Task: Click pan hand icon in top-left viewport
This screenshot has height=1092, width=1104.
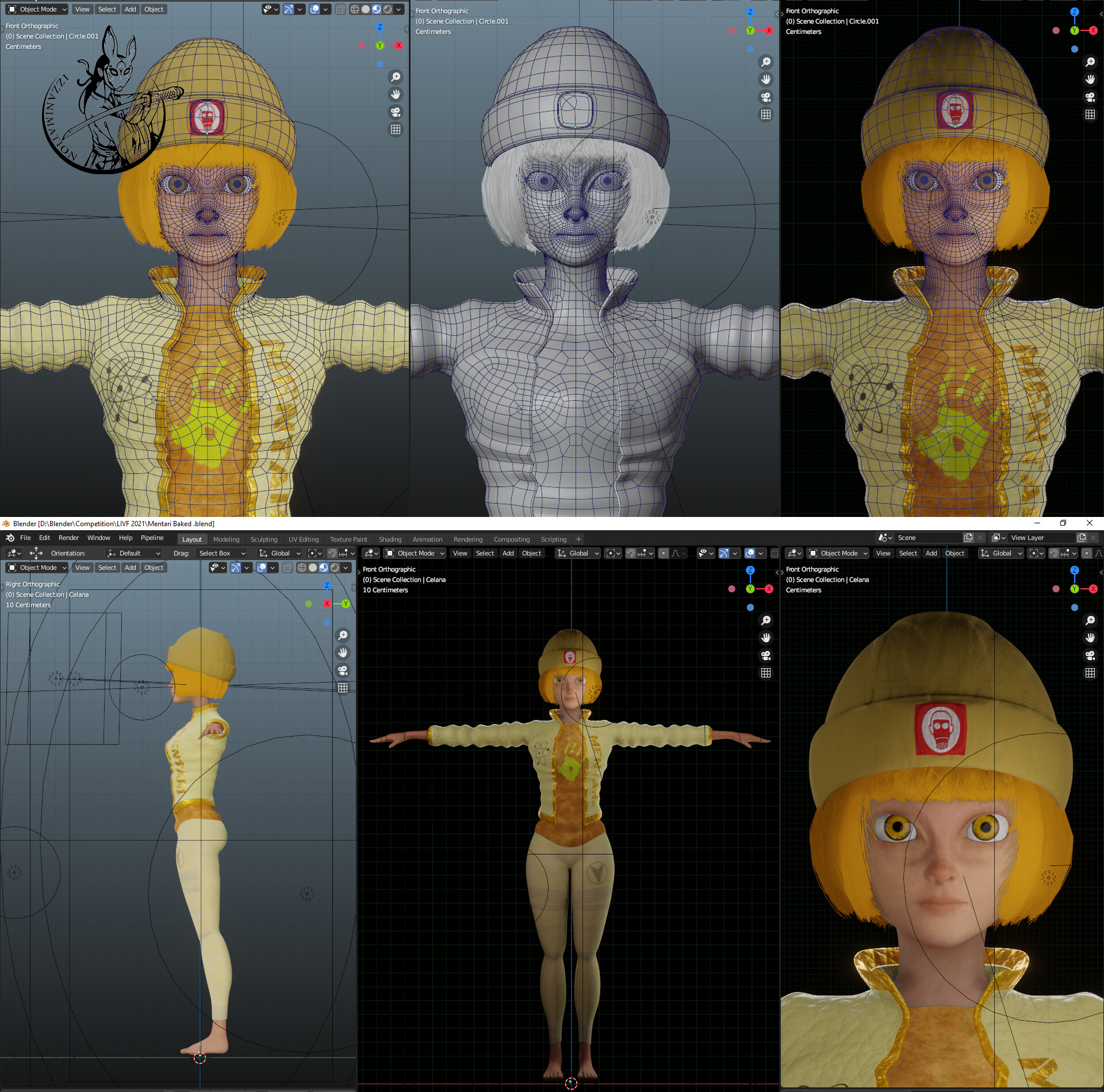Action: point(396,94)
